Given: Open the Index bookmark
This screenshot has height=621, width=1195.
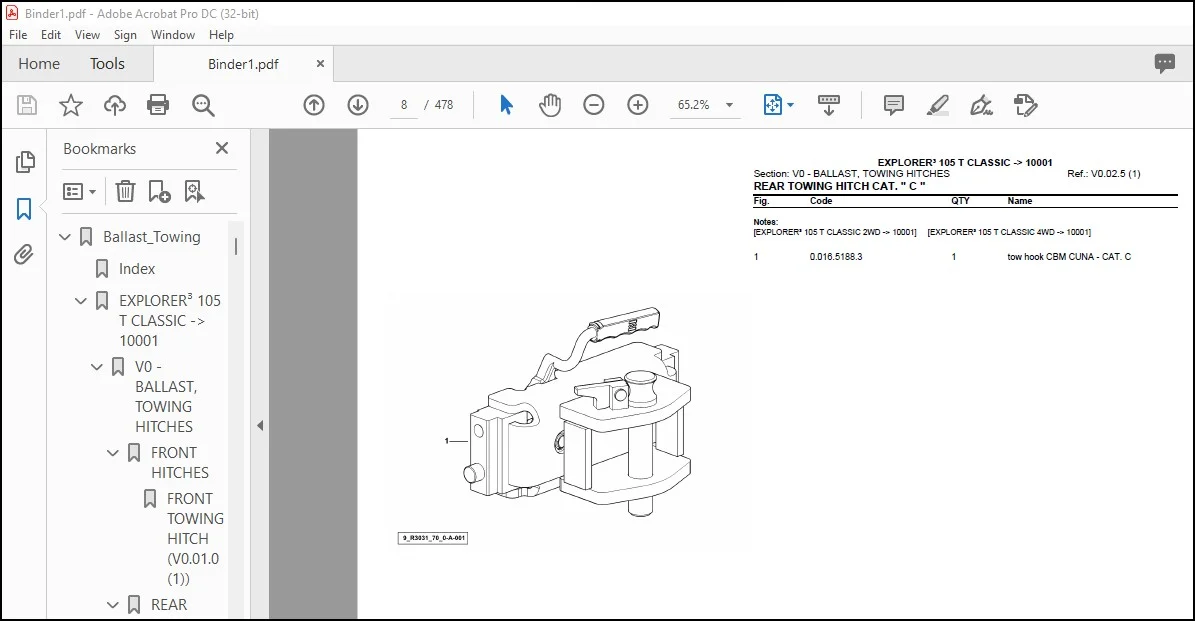Looking at the screenshot, I should (x=137, y=269).
